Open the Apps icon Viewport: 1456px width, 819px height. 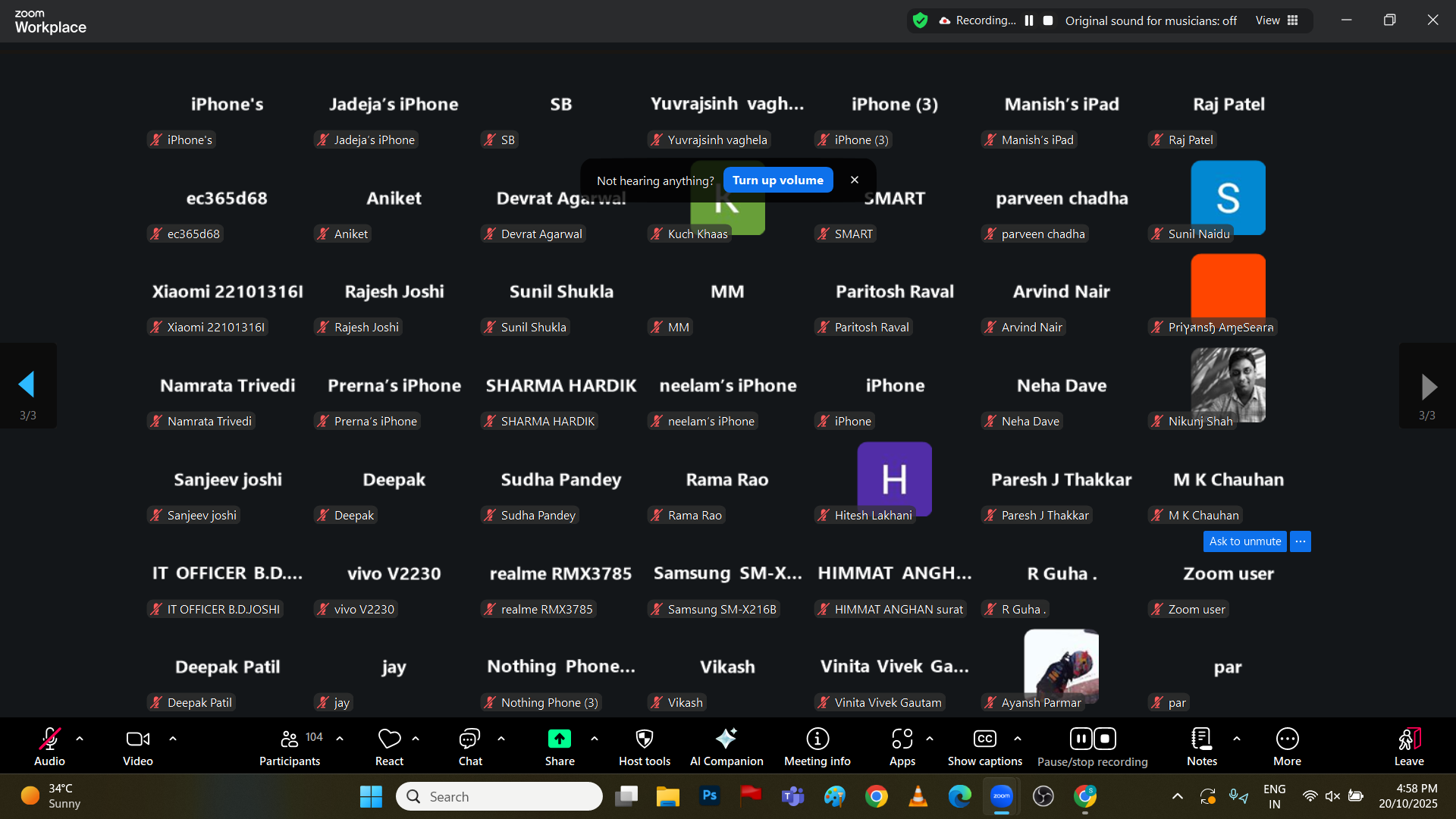coord(902,739)
